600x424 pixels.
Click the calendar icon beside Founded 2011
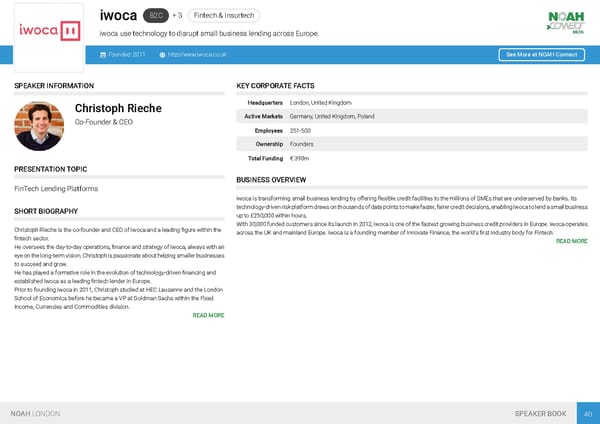pyautogui.click(x=104, y=54)
